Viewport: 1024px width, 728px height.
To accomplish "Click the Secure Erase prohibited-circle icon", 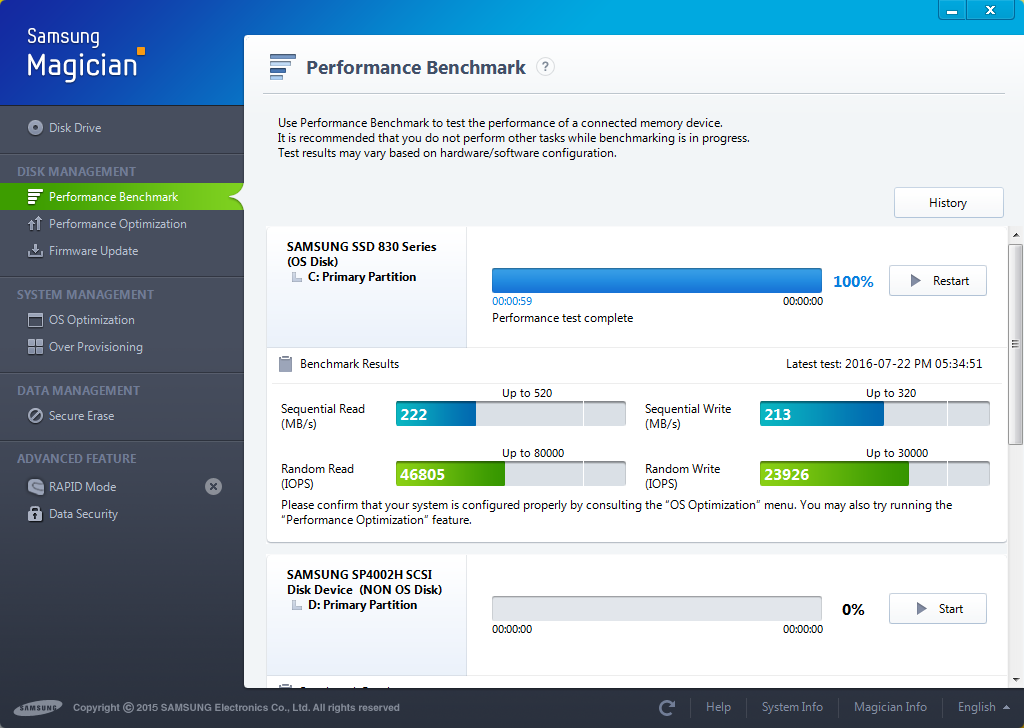I will (x=35, y=416).
